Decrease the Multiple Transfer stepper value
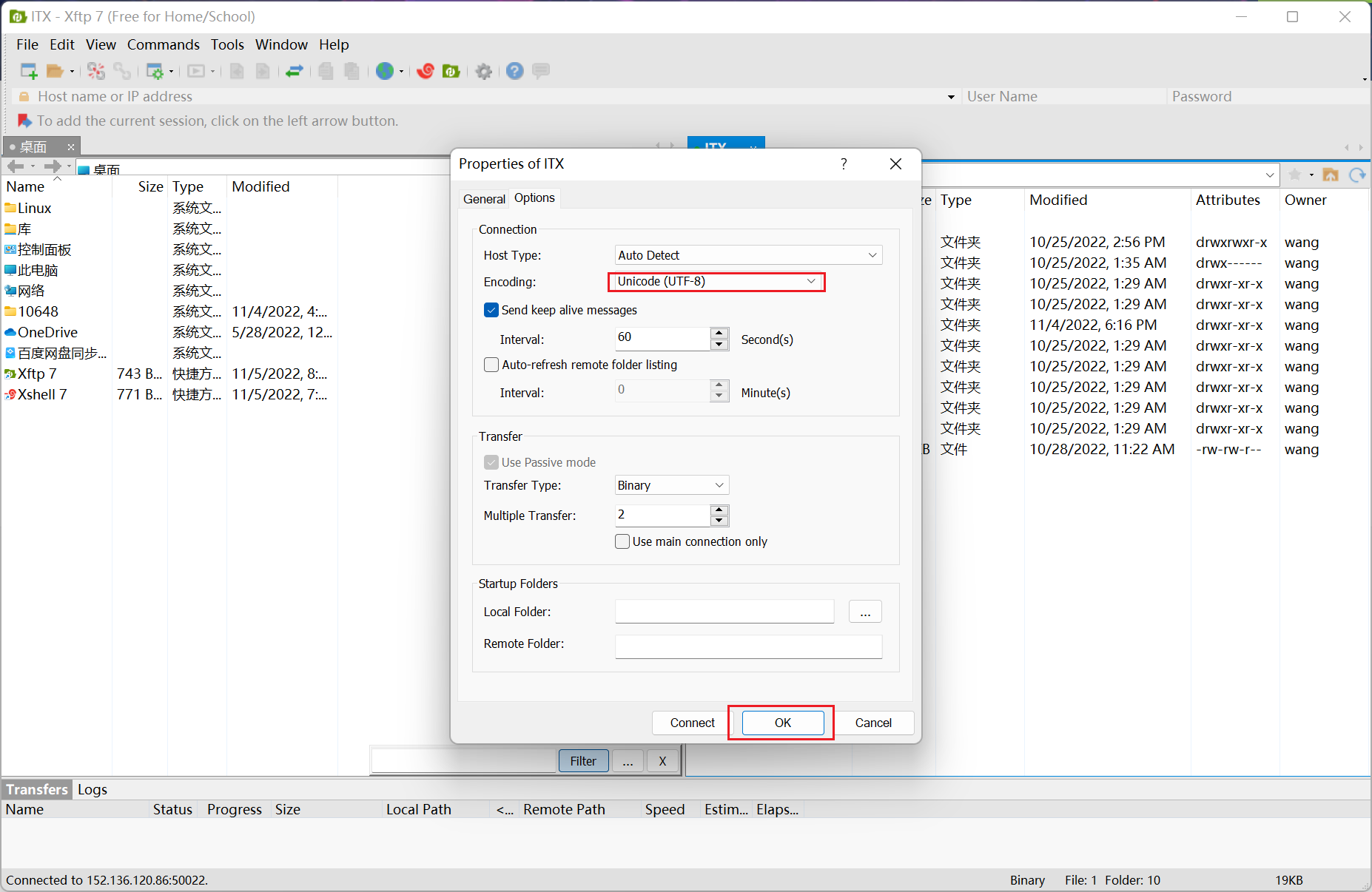 [719, 521]
